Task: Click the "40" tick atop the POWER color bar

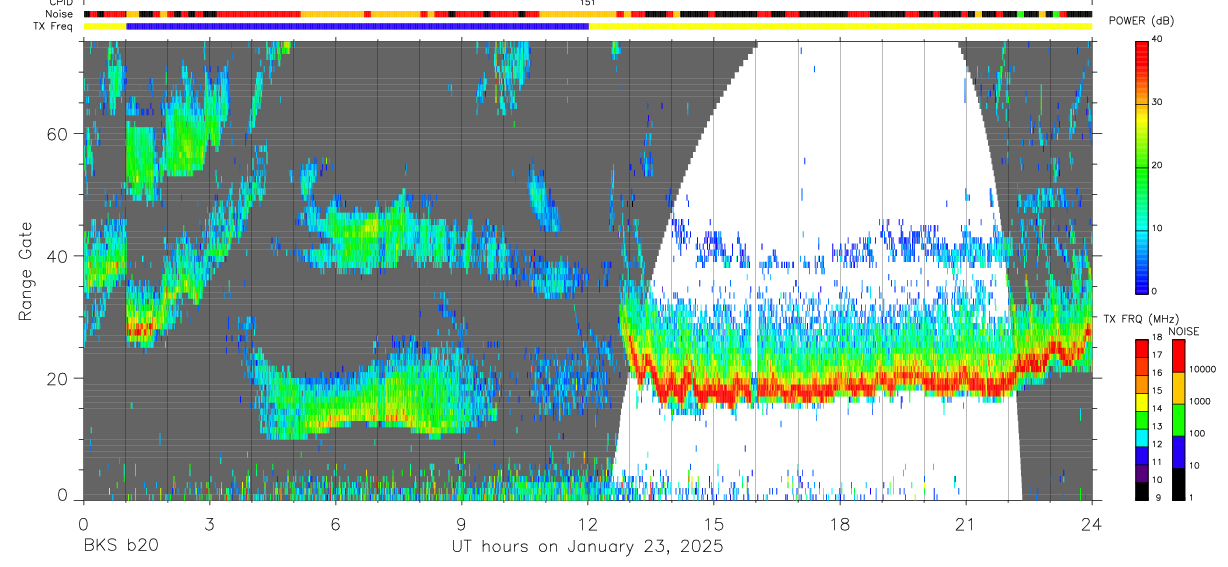Action: (1158, 39)
